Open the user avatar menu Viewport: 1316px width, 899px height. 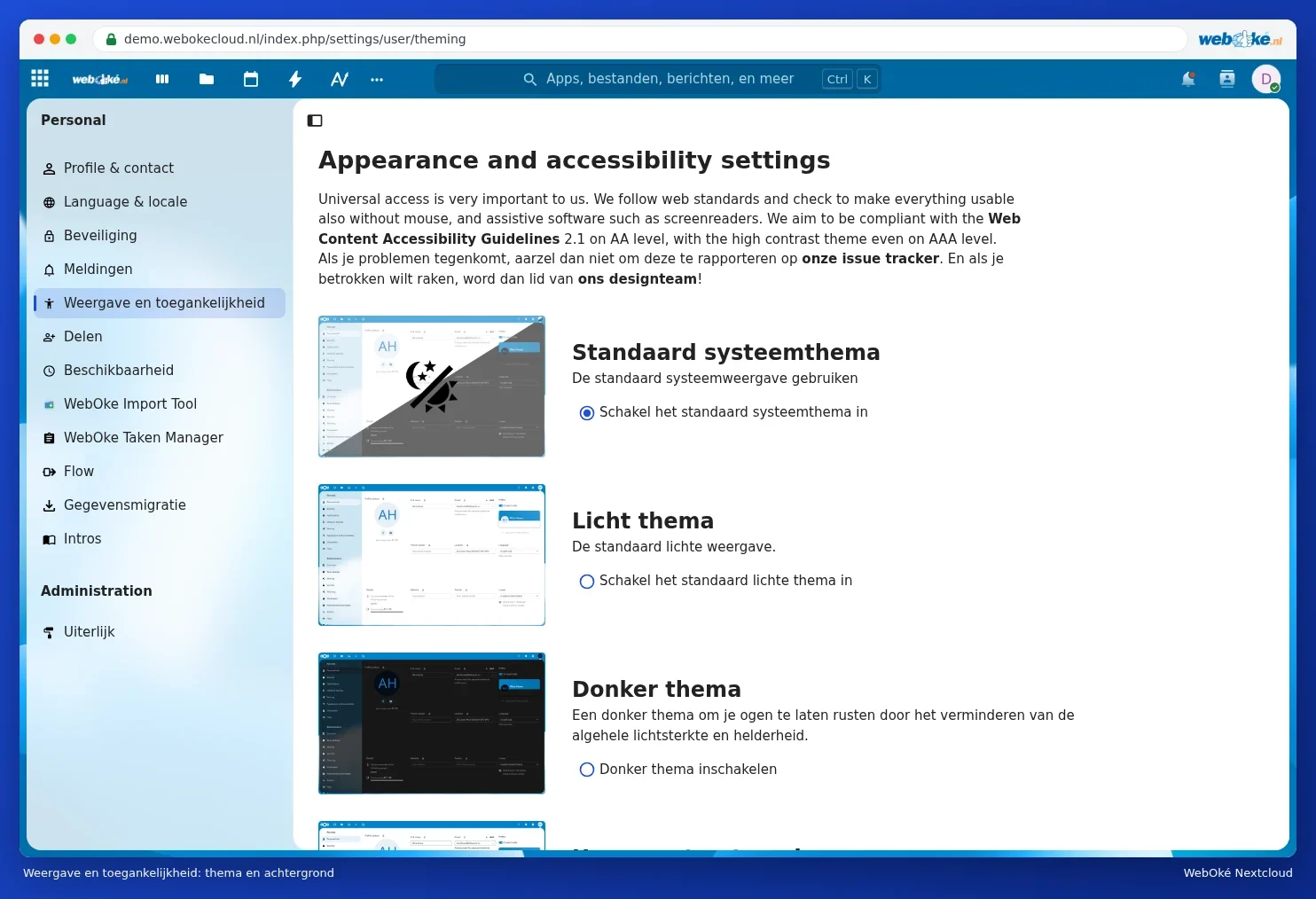(x=1266, y=79)
